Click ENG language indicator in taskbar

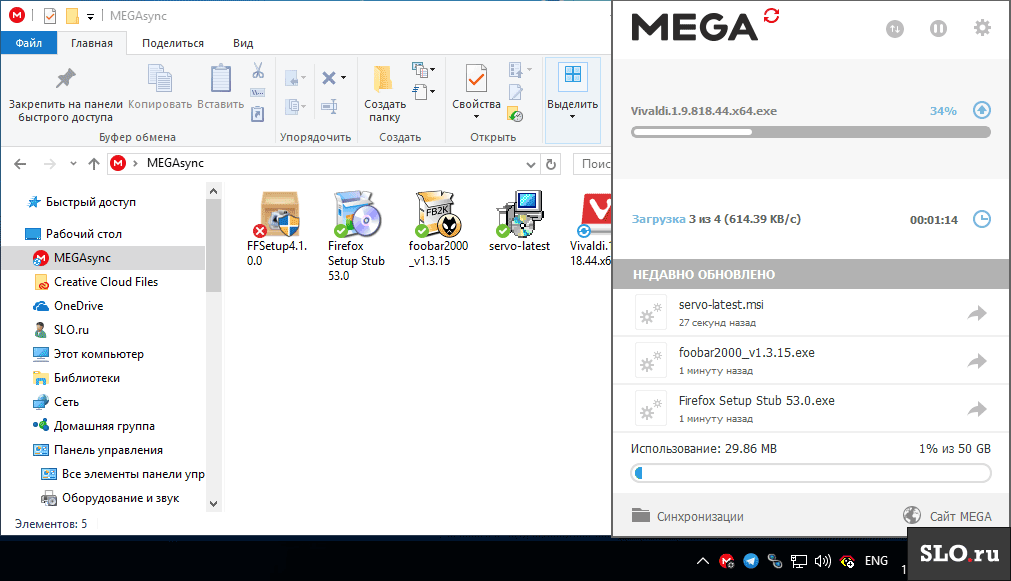(x=876, y=561)
